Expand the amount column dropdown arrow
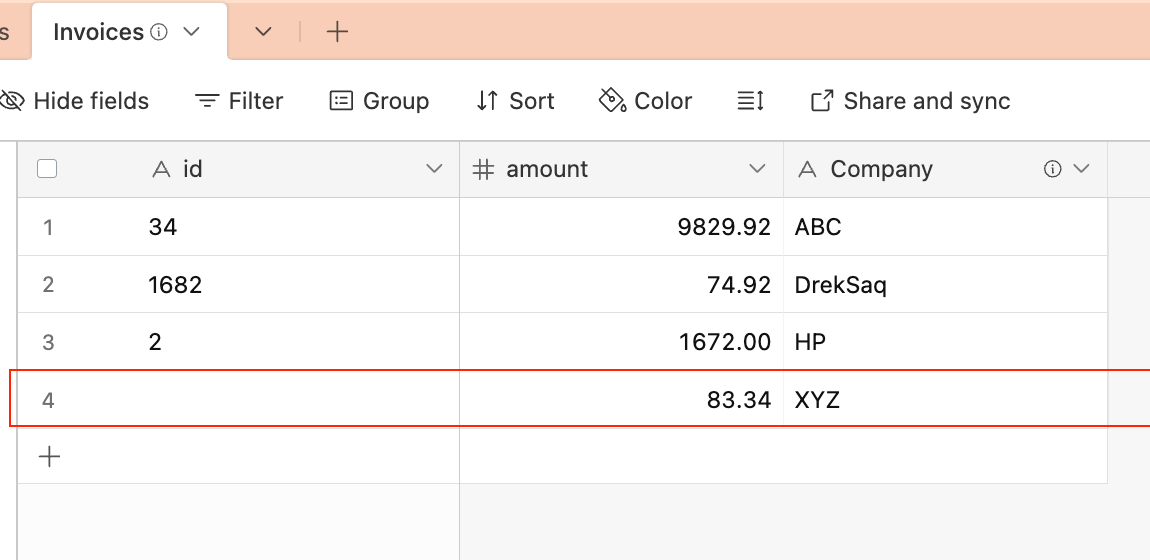This screenshot has height=560, width=1150. (x=757, y=169)
